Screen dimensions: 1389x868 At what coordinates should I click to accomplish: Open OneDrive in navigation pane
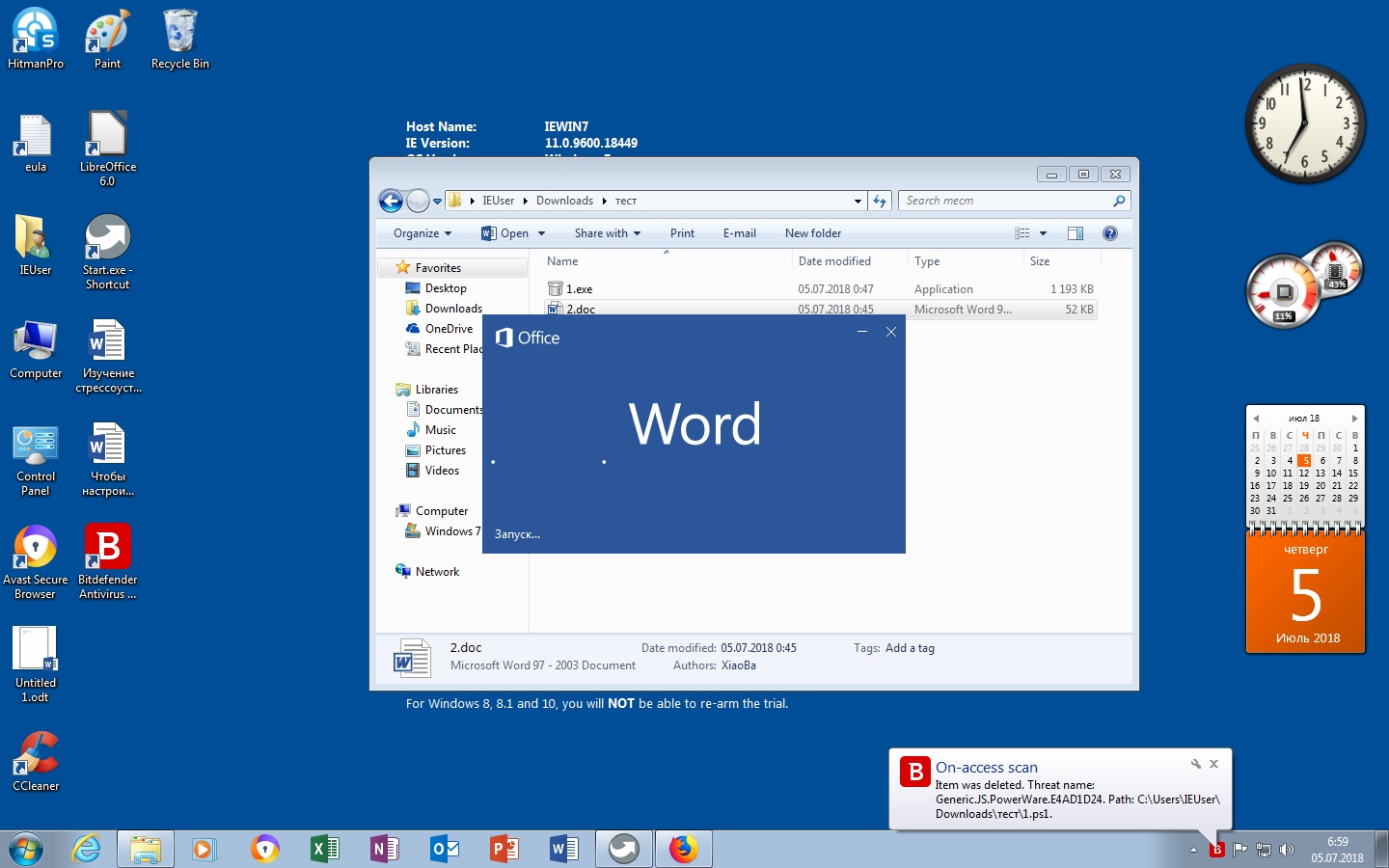(449, 329)
